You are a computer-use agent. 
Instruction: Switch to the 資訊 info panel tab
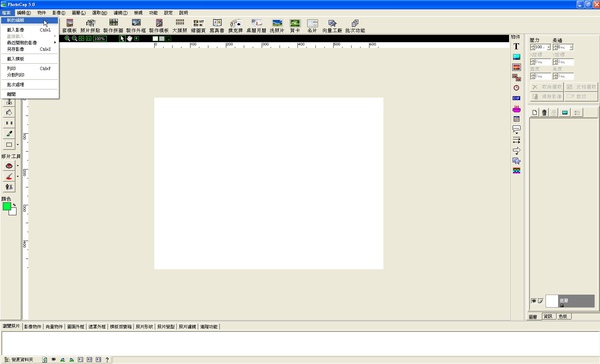click(x=548, y=316)
